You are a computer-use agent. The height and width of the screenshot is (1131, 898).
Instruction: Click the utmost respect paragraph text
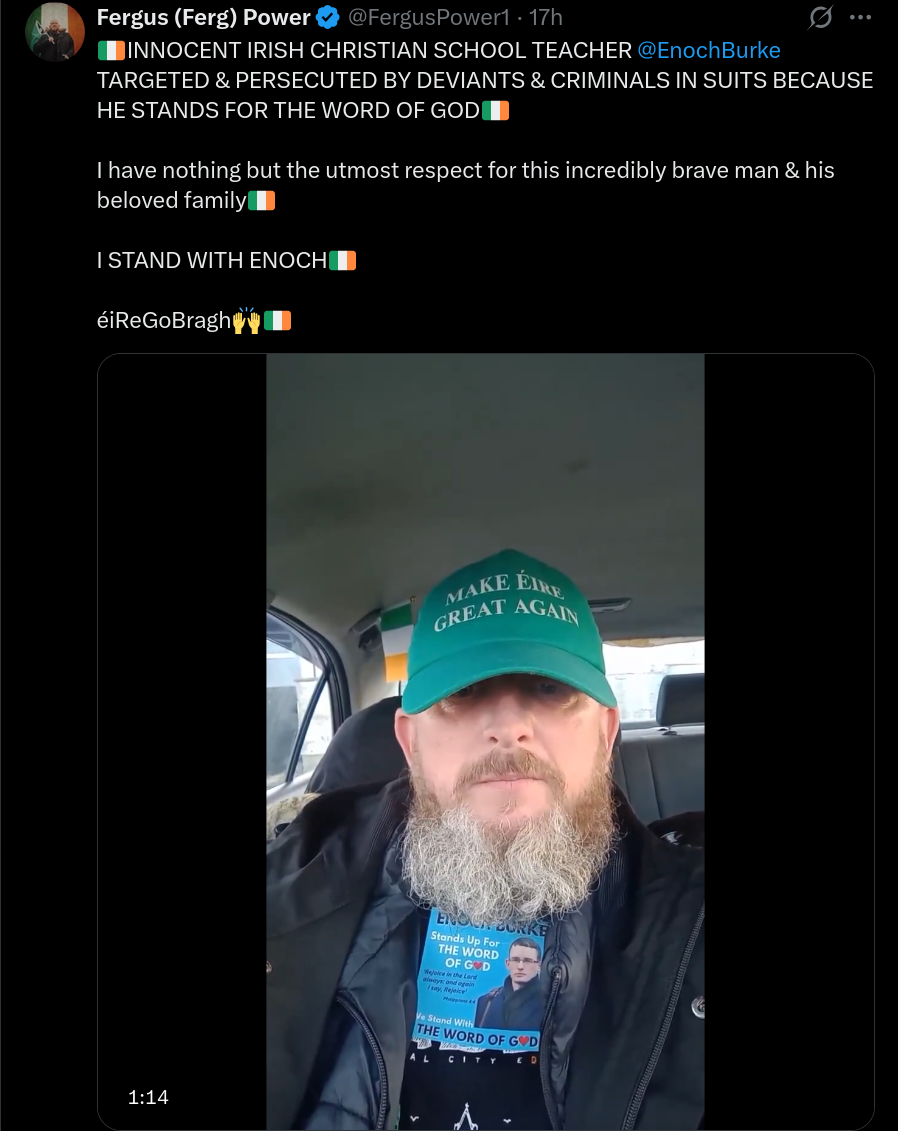465,185
